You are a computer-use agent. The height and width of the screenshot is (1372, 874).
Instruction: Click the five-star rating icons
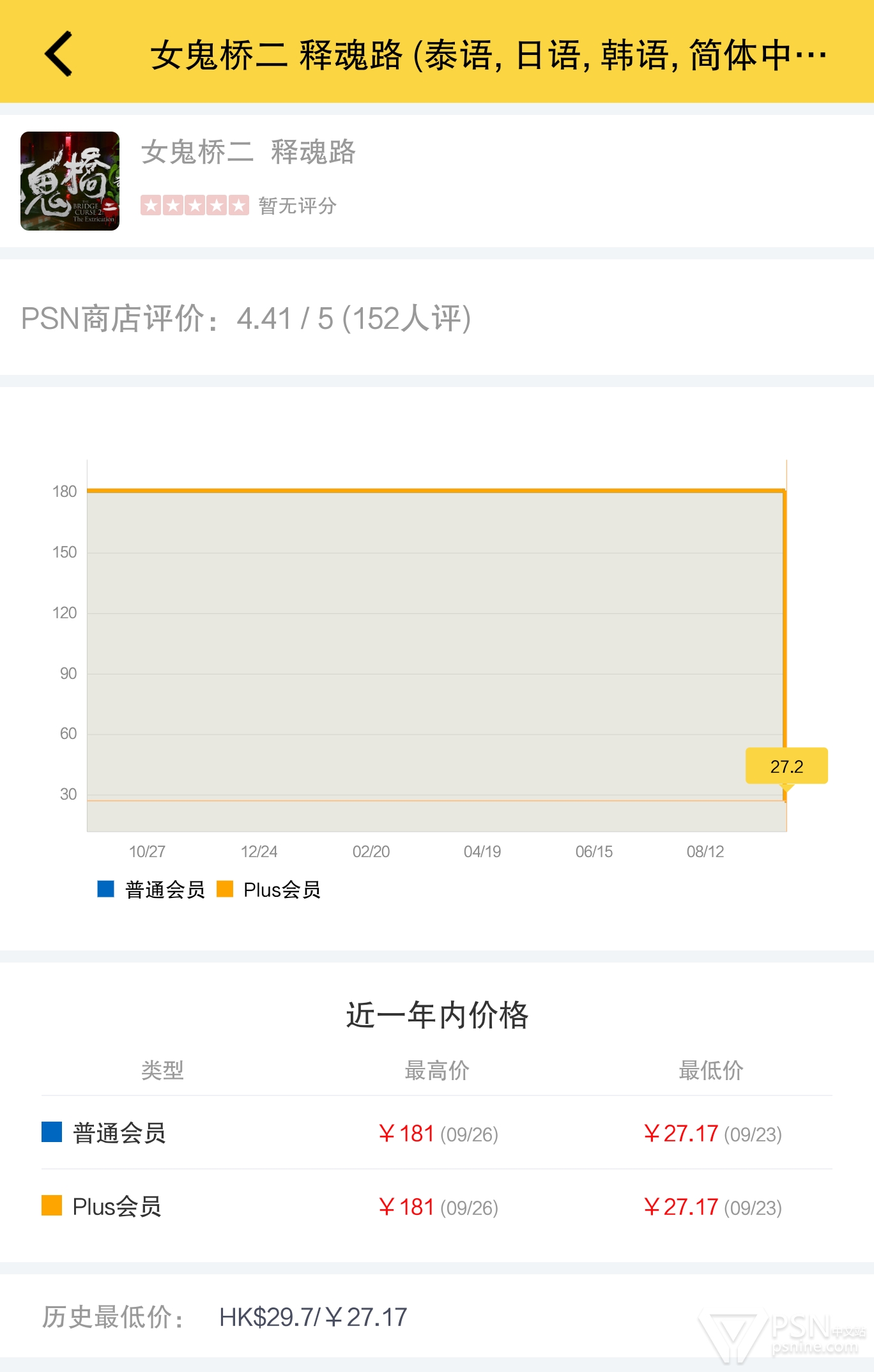point(194,205)
